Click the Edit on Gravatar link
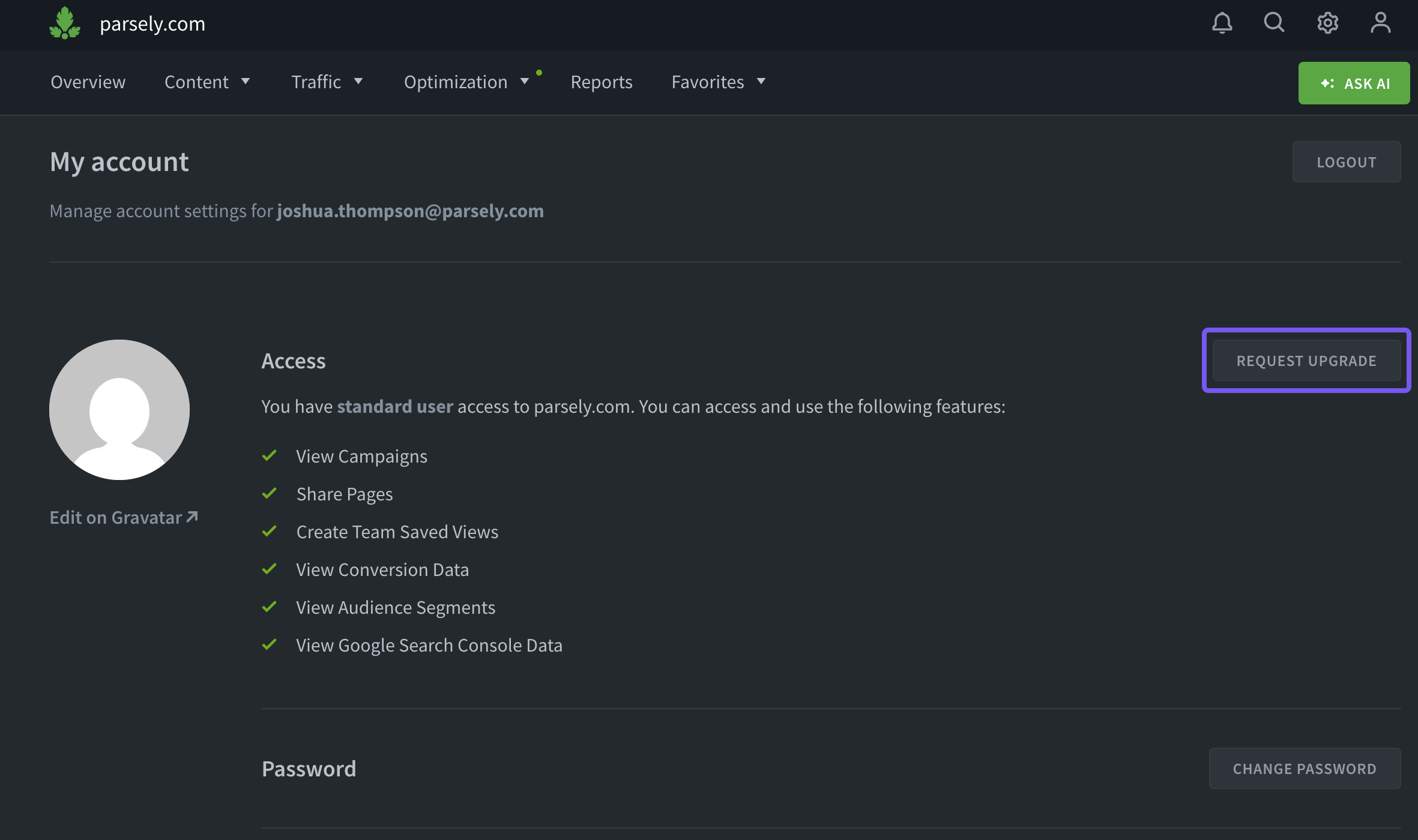This screenshot has width=1418, height=840. (x=115, y=517)
